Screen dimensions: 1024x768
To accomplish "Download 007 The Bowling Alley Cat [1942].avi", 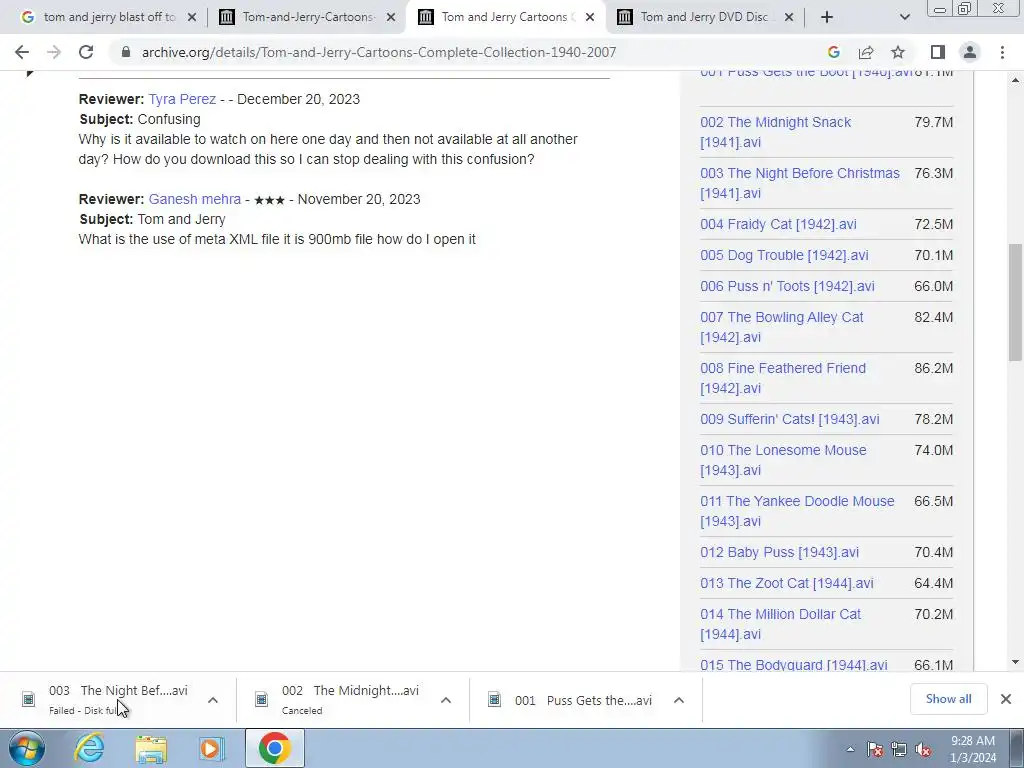I will (782, 327).
